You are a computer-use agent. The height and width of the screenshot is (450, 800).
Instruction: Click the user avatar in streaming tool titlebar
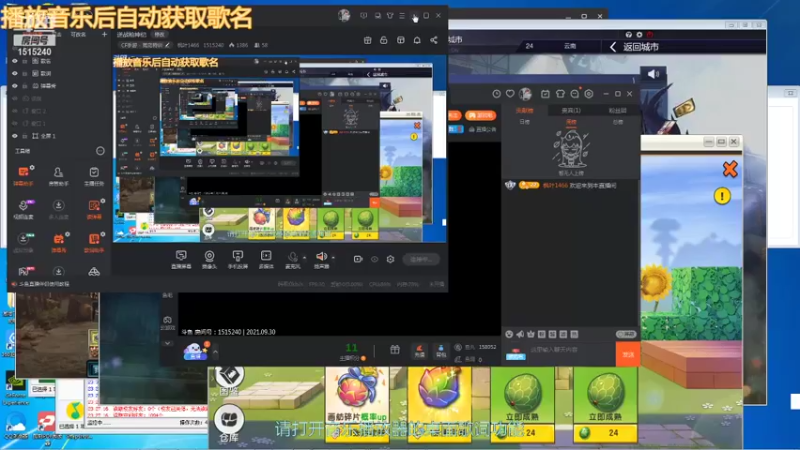tap(344, 15)
